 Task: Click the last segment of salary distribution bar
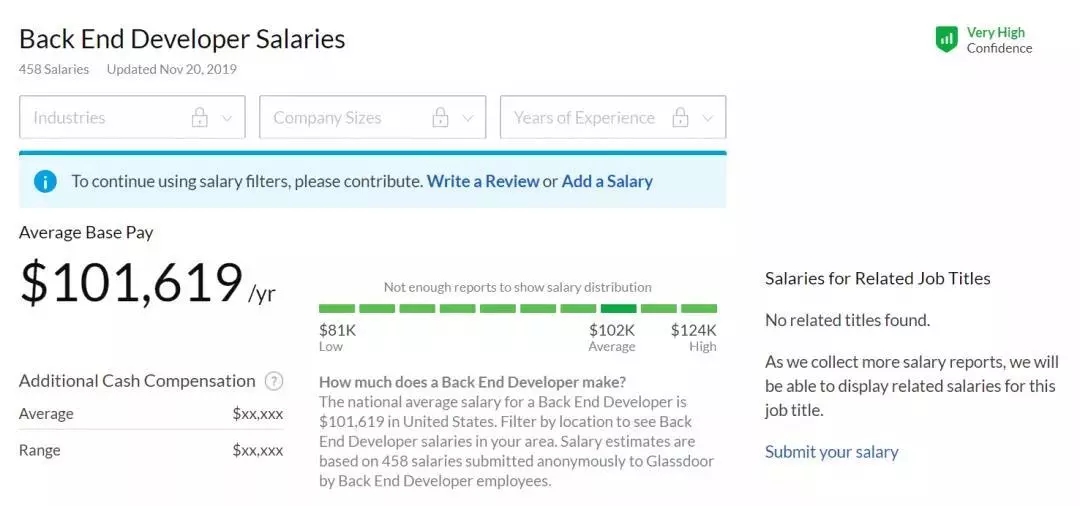(699, 308)
